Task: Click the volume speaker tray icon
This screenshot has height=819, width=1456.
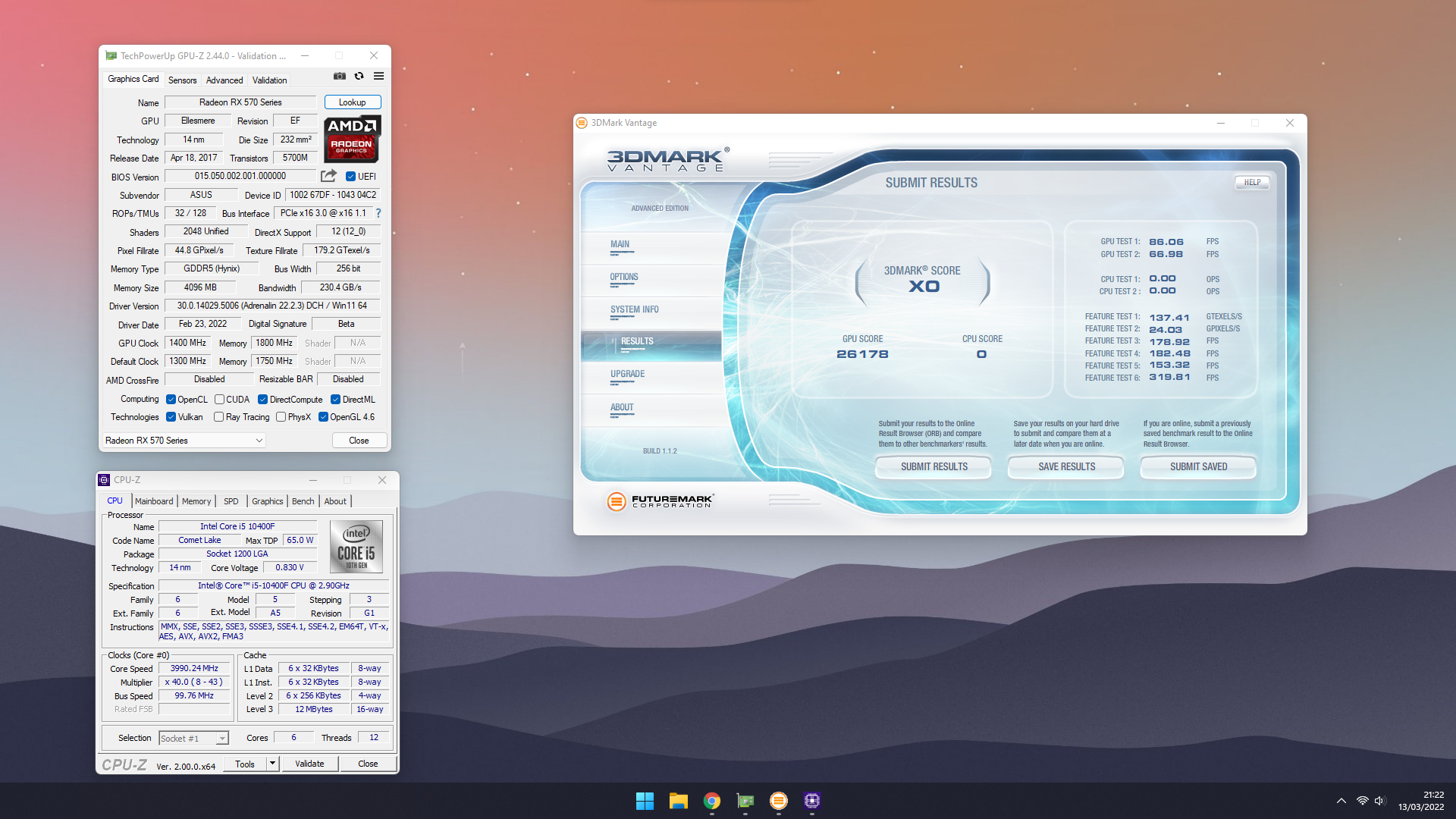Action: click(1379, 801)
